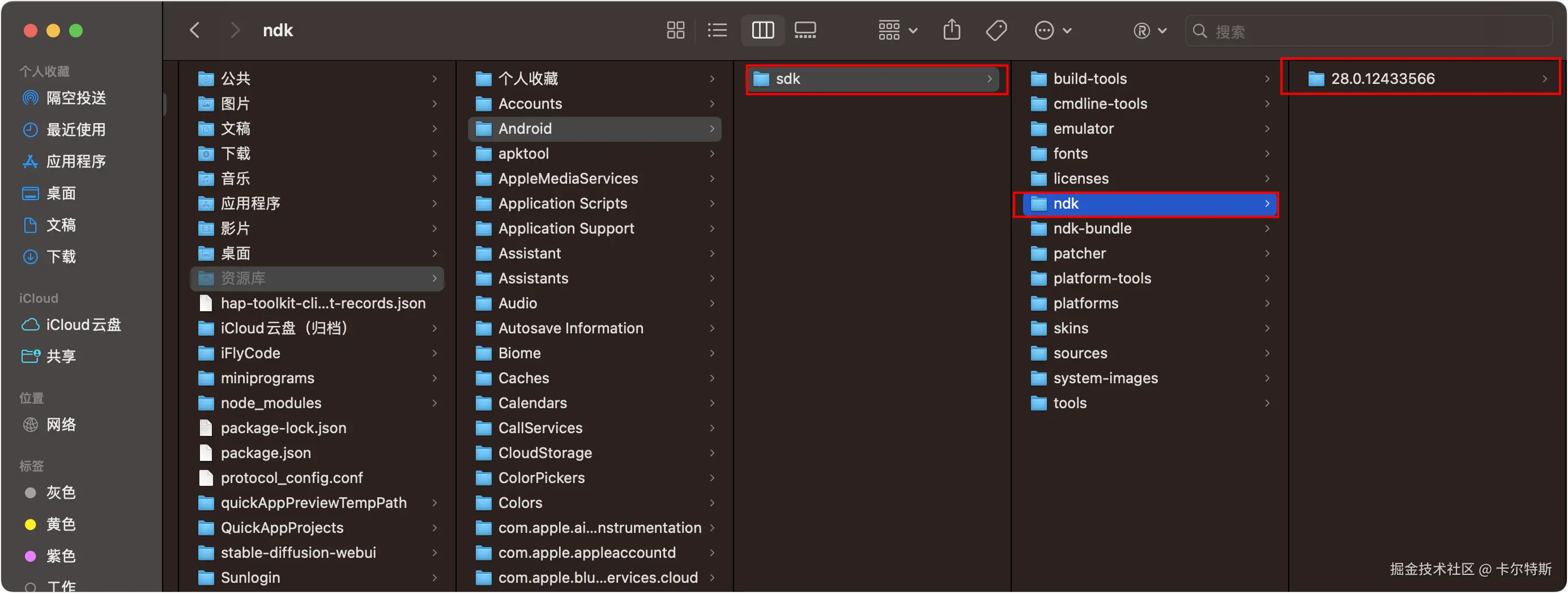The height and width of the screenshot is (593, 1568).
Task: Open Recents (最近使用) in the sidebar
Action: click(x=64, y=129)
